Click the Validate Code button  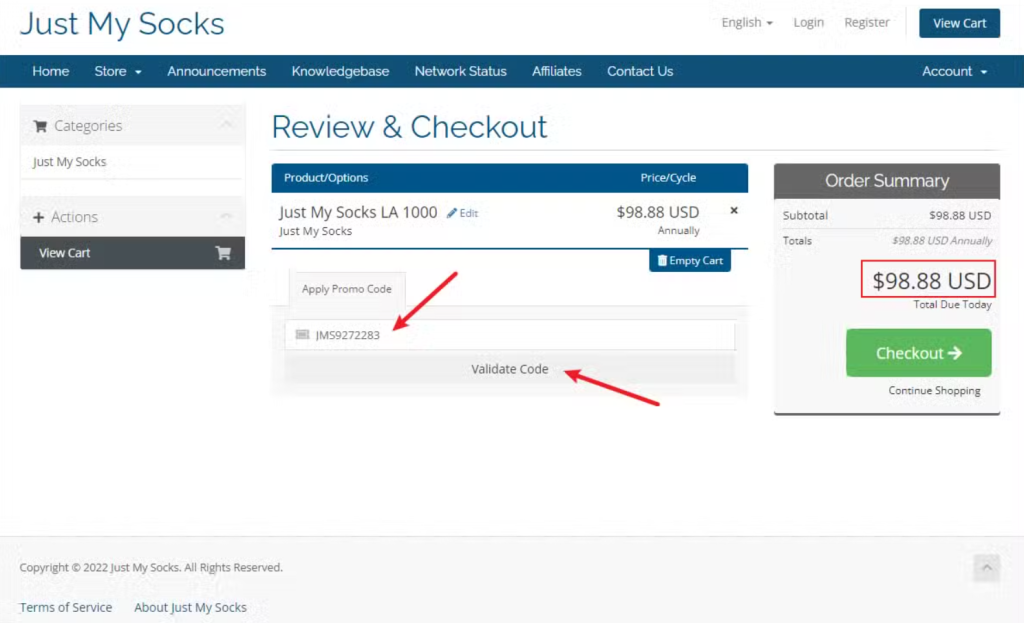510,369
